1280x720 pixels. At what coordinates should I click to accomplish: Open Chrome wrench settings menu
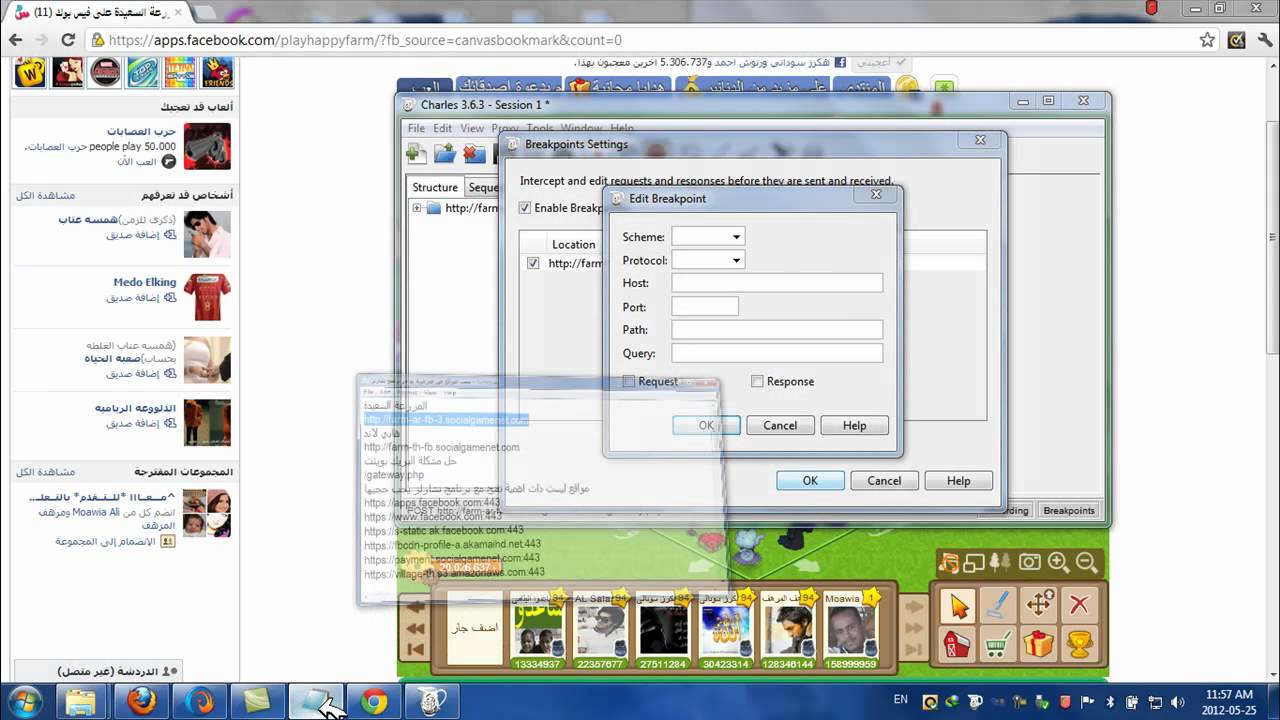(1264, 40)
